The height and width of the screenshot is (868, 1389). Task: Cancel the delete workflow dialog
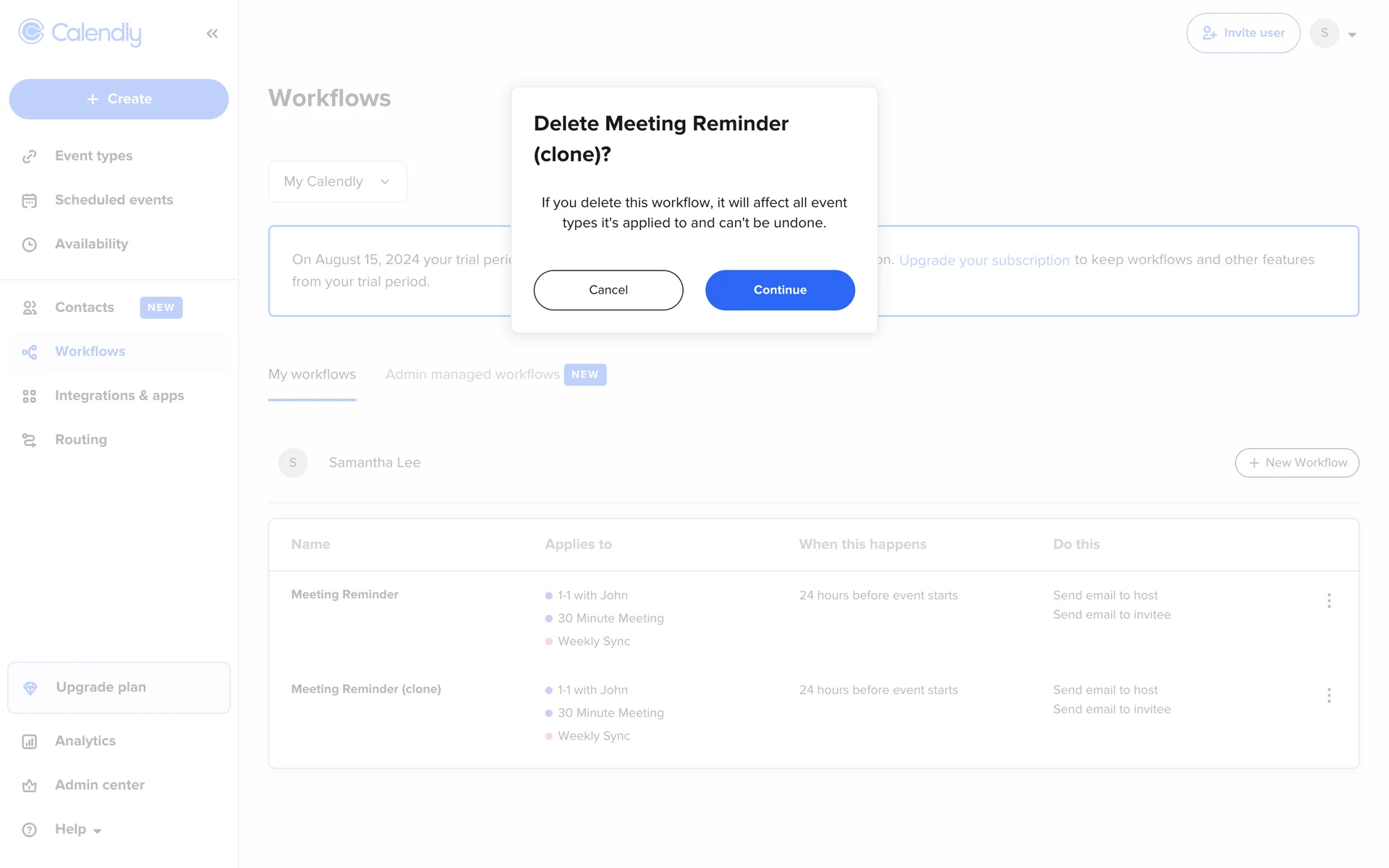(x=608, y=290)
